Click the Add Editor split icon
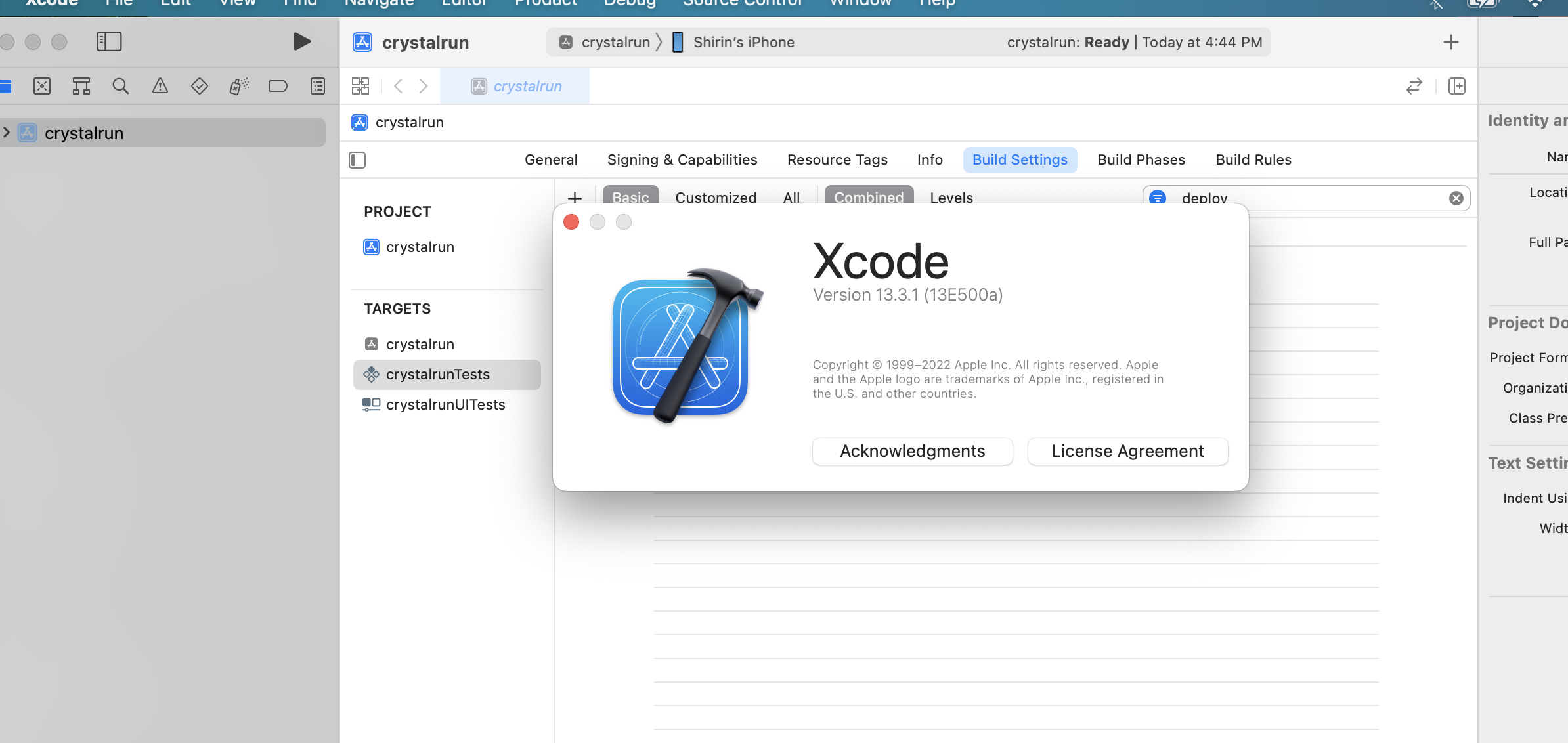 coord(1456,86)
